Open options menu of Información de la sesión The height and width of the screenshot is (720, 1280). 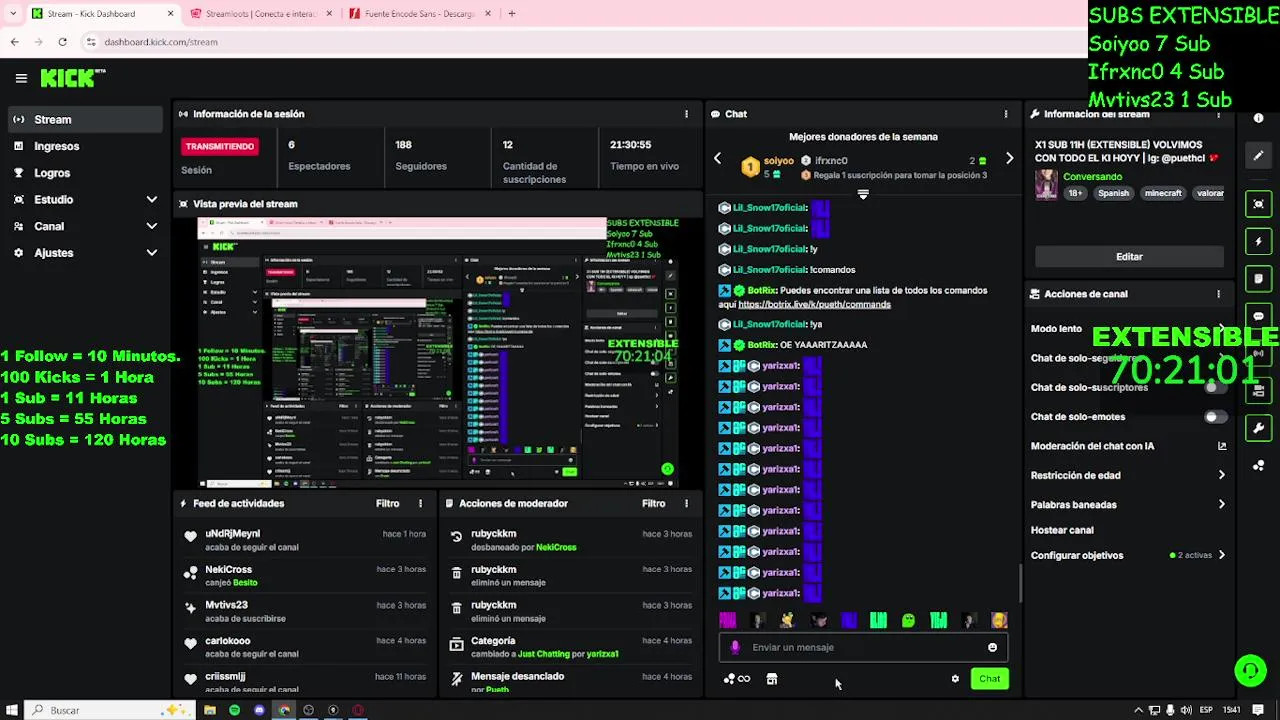point(686,114)
